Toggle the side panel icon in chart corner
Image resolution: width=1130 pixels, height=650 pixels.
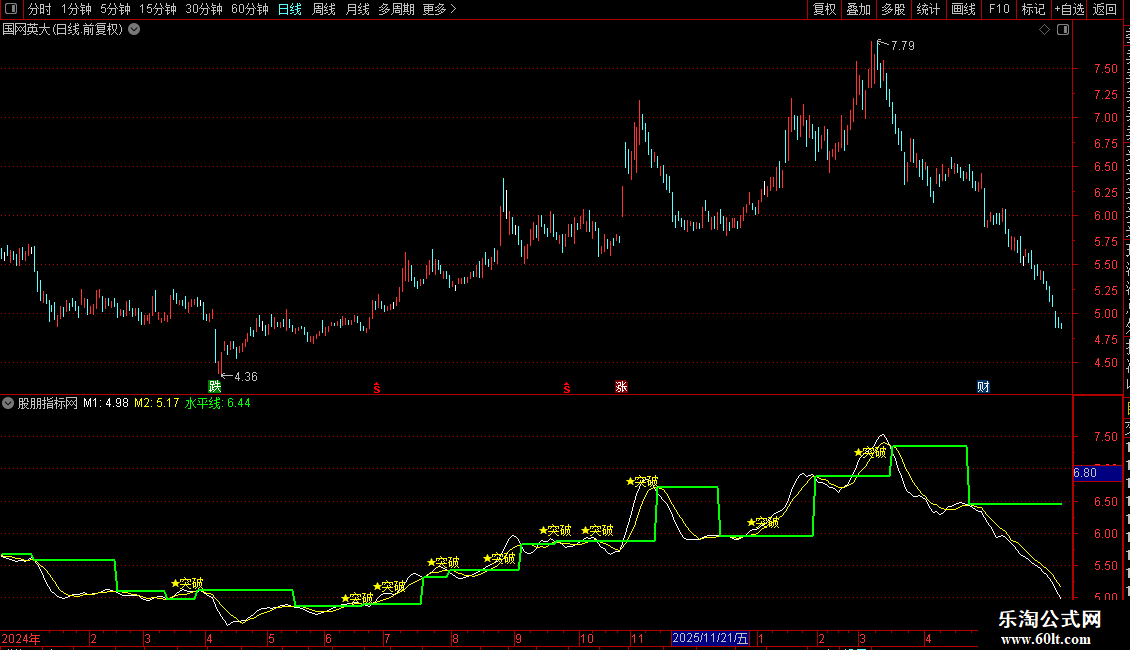coord(1063,30)
